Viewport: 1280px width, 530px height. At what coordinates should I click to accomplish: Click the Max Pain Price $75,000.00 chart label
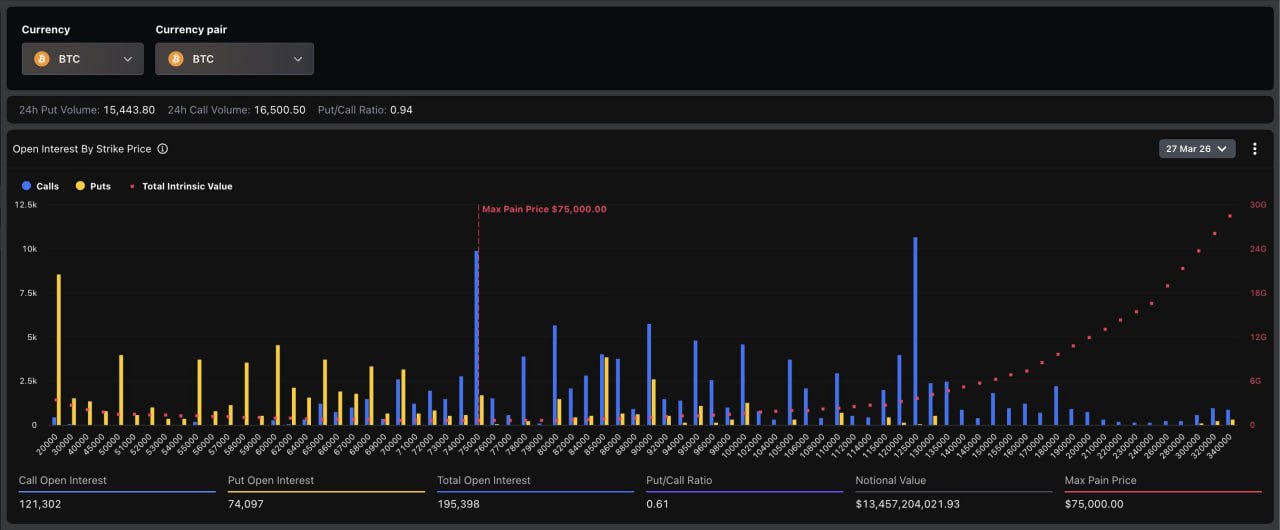coord(544,210)
